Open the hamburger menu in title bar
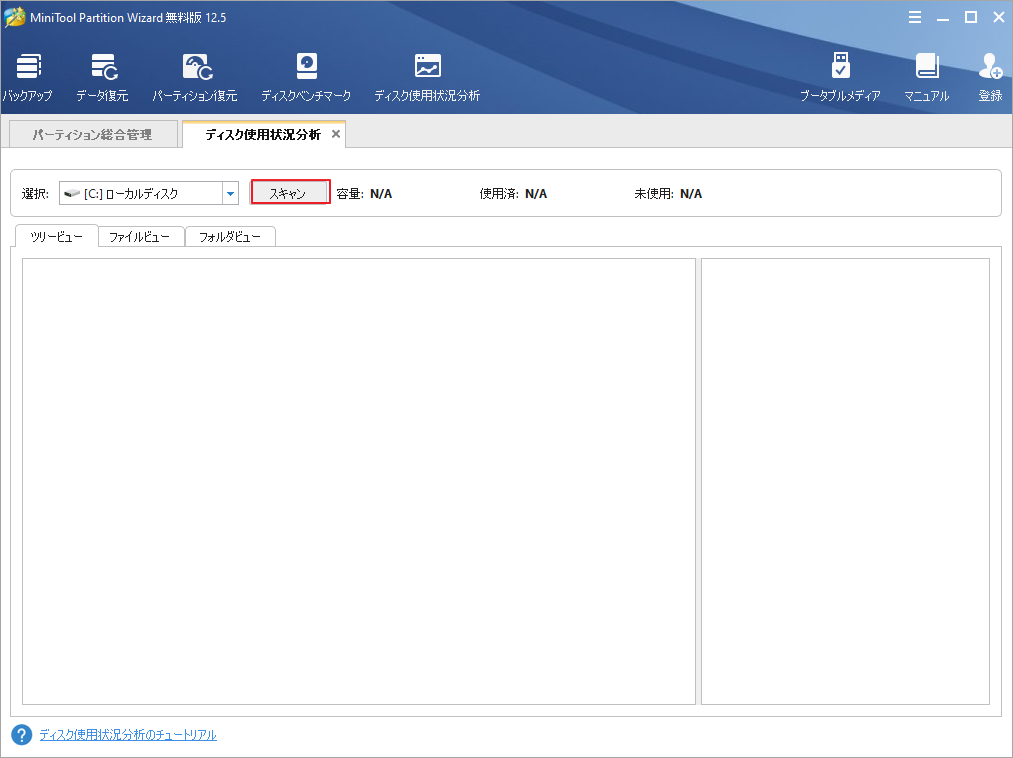Viewport: 1013px width, 758px height. 915,17
